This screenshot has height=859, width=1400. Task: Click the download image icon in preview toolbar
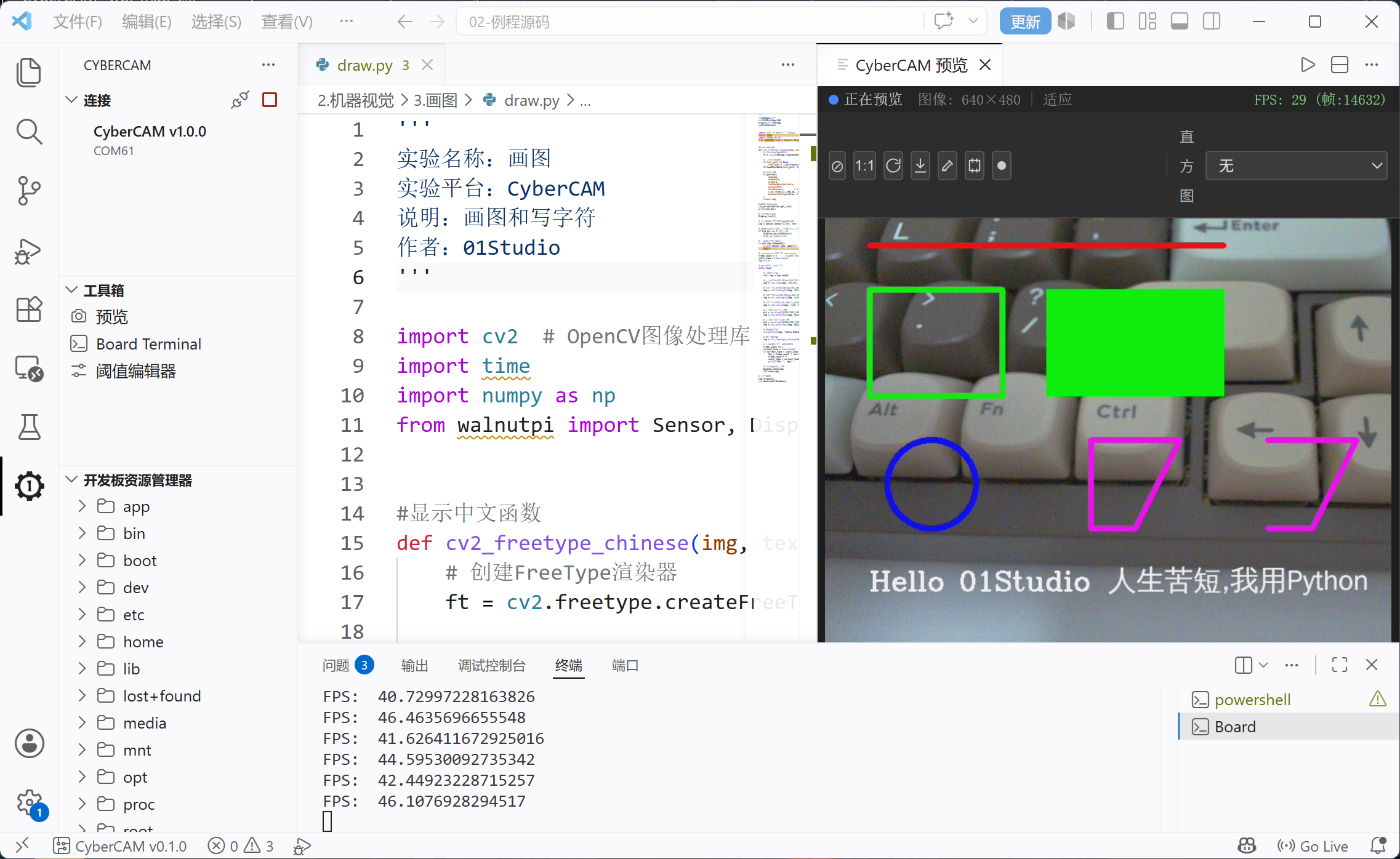point(920,166)
